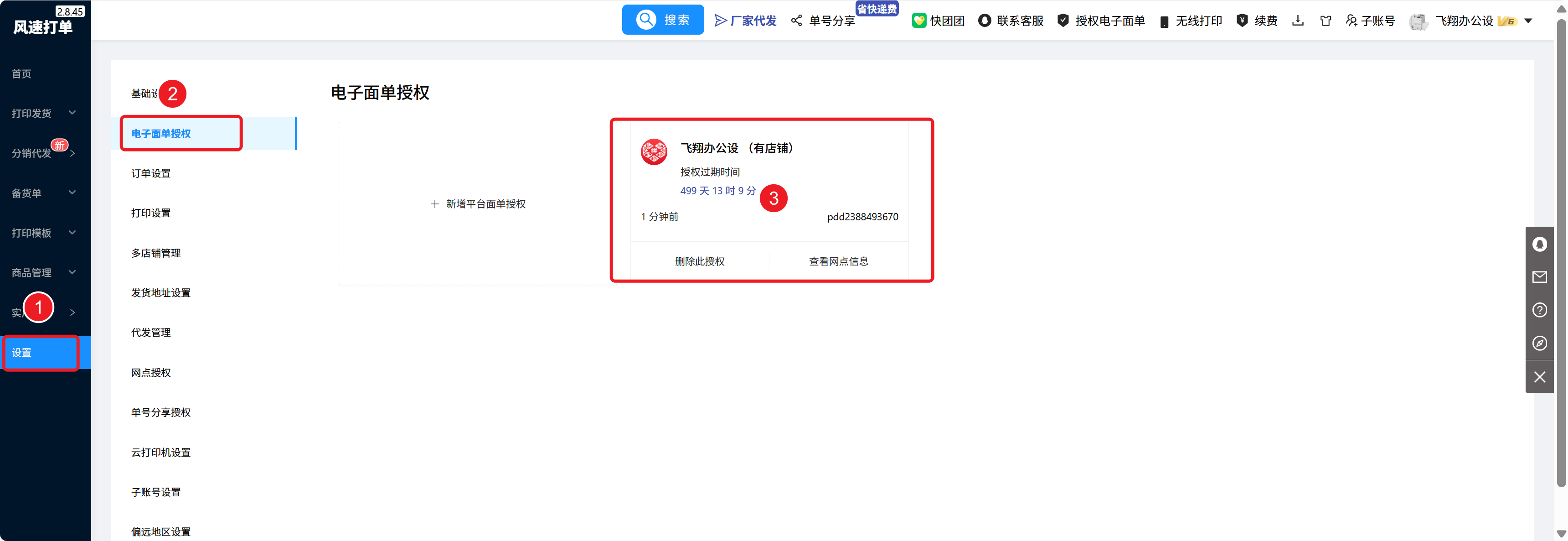Image resolution: width=1568 pixels, height=541 pixels.
Task: Select 多店铺管理 in settings menu
Action: click(x=156, y=254)
